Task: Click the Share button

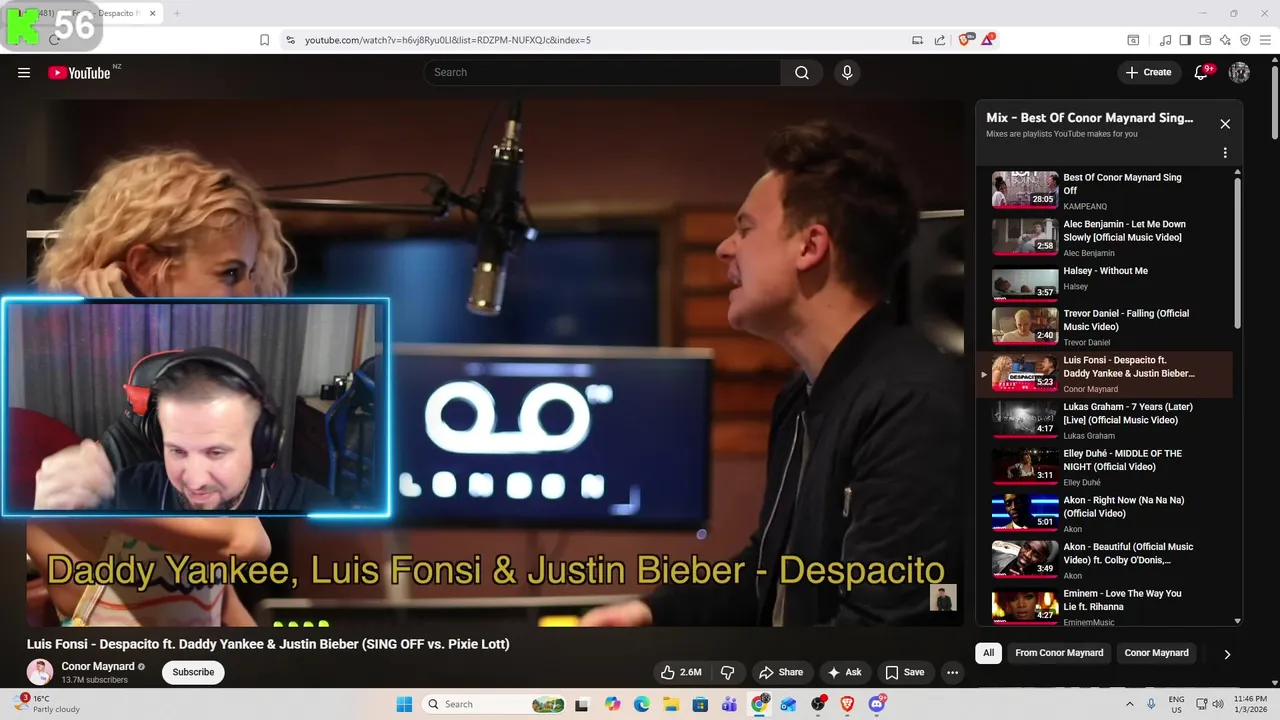Action: point(781,672)
